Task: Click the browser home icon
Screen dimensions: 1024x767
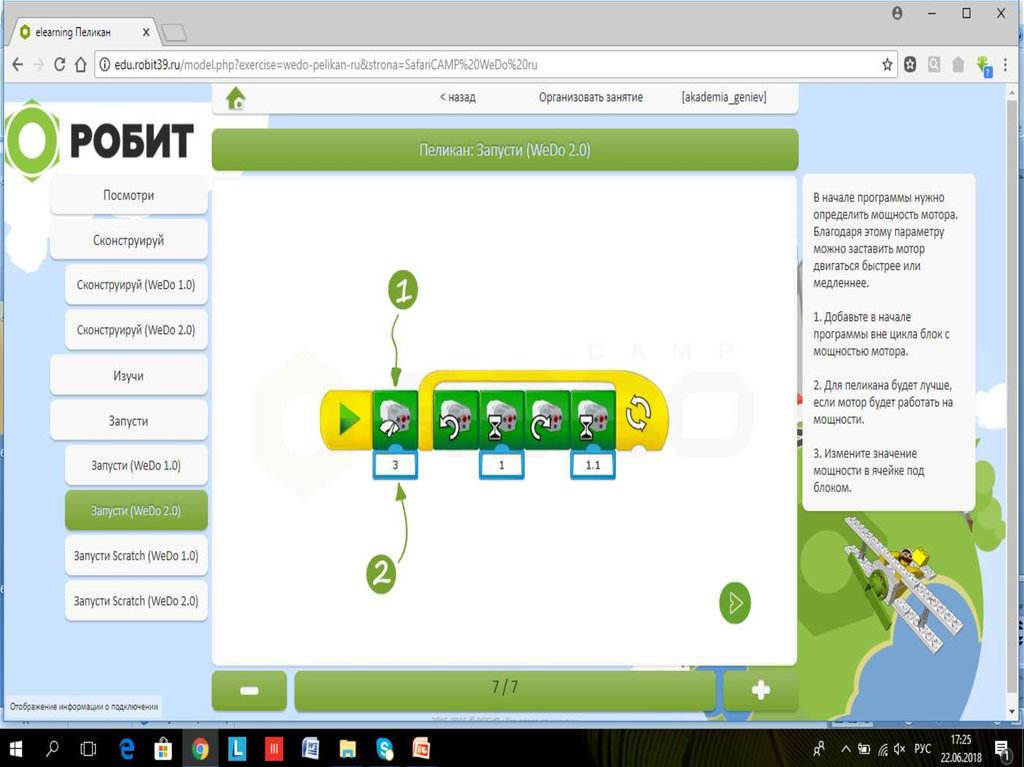Action: (x=80, y=64)
